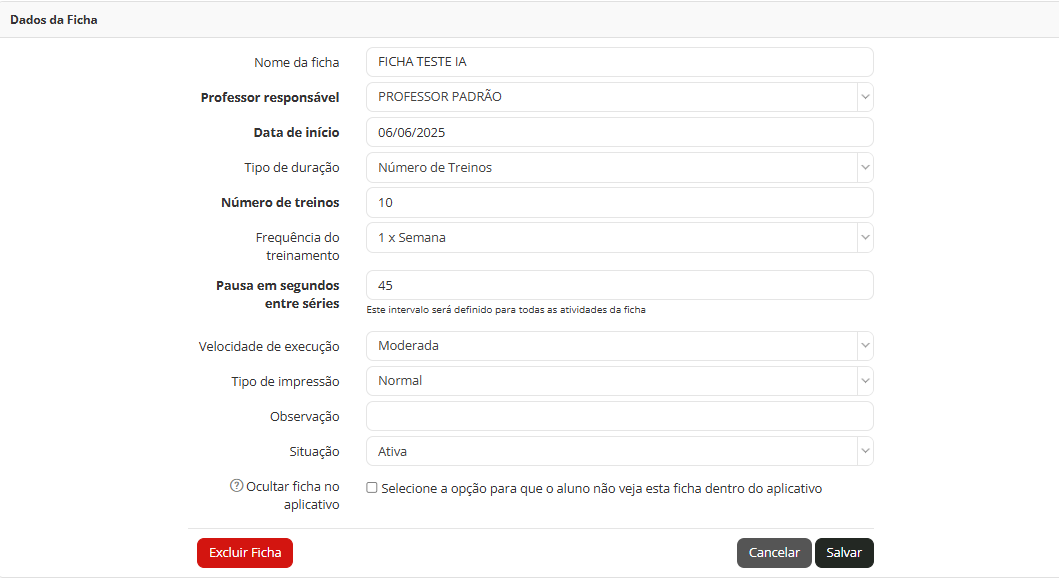Click the 'Selecione a opção para que o aluno' text
Screen dimensions: 1059x578
tap(601, 488)
